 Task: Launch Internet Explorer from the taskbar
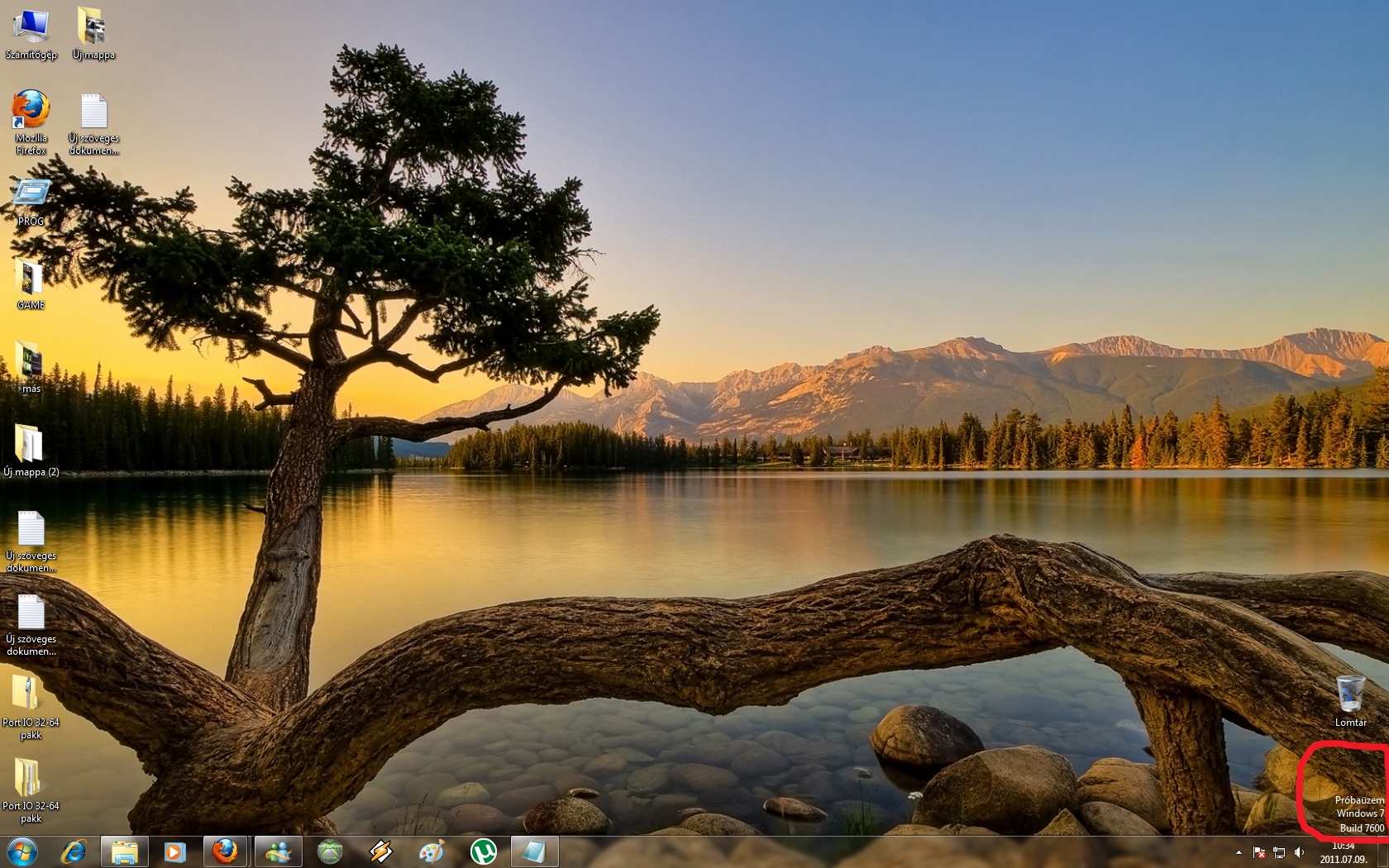74,851
